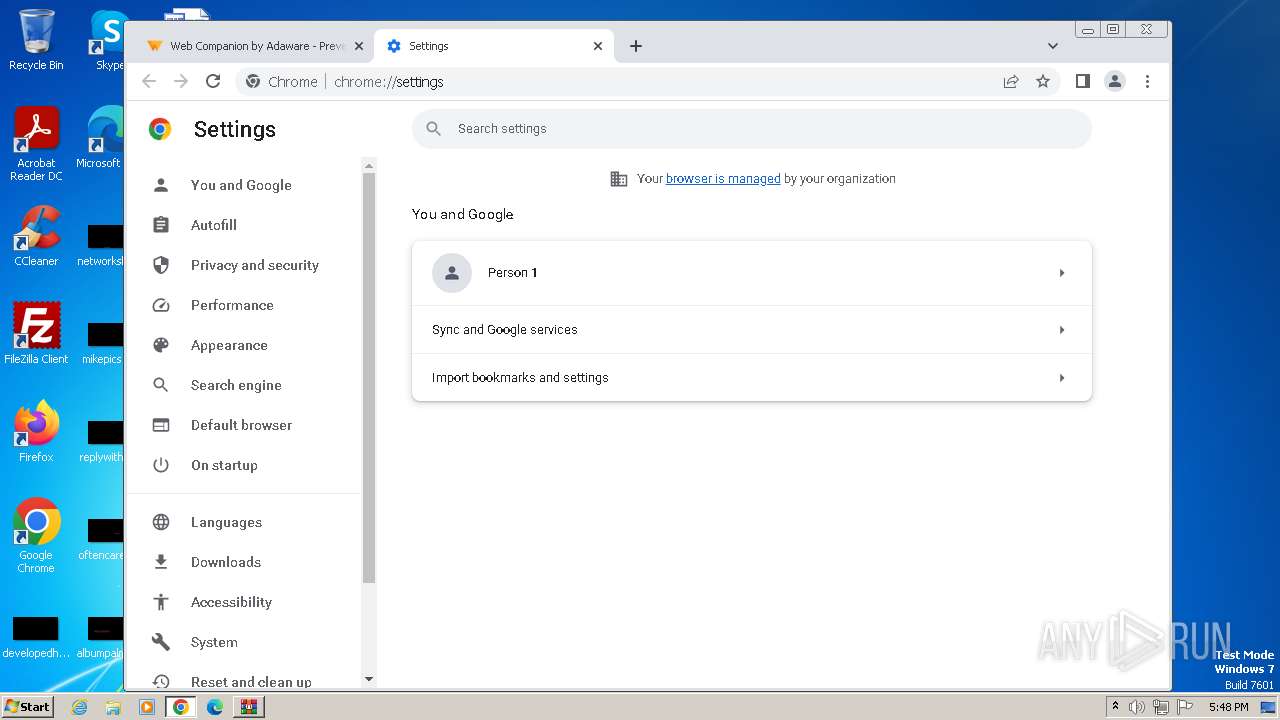Open the You and Google section
This screenshot has width=1280, height=720.
[241, 185]
